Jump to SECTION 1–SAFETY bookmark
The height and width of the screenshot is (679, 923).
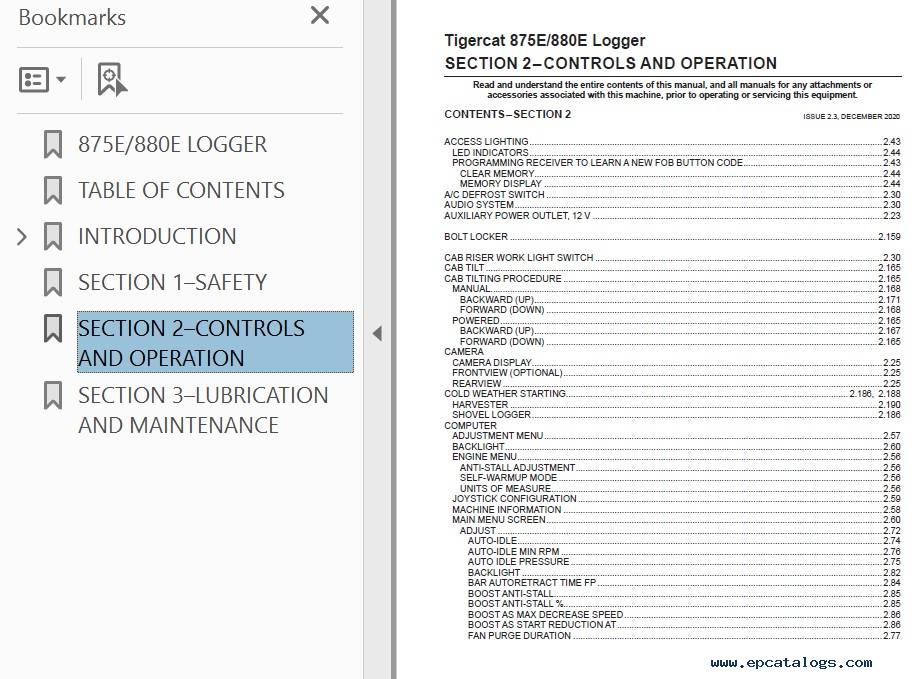coord(172,282)
